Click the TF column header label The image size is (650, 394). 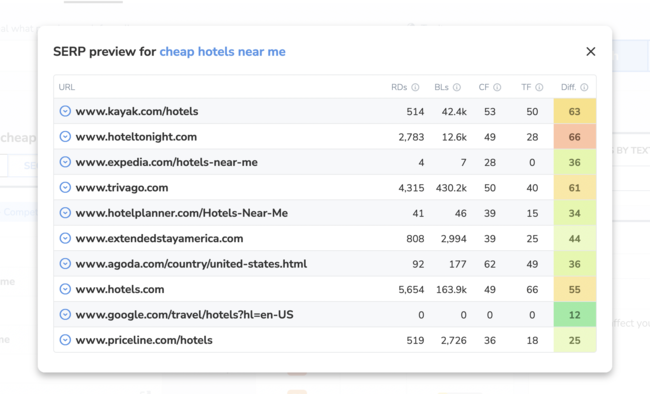click(x=526, y=87)
